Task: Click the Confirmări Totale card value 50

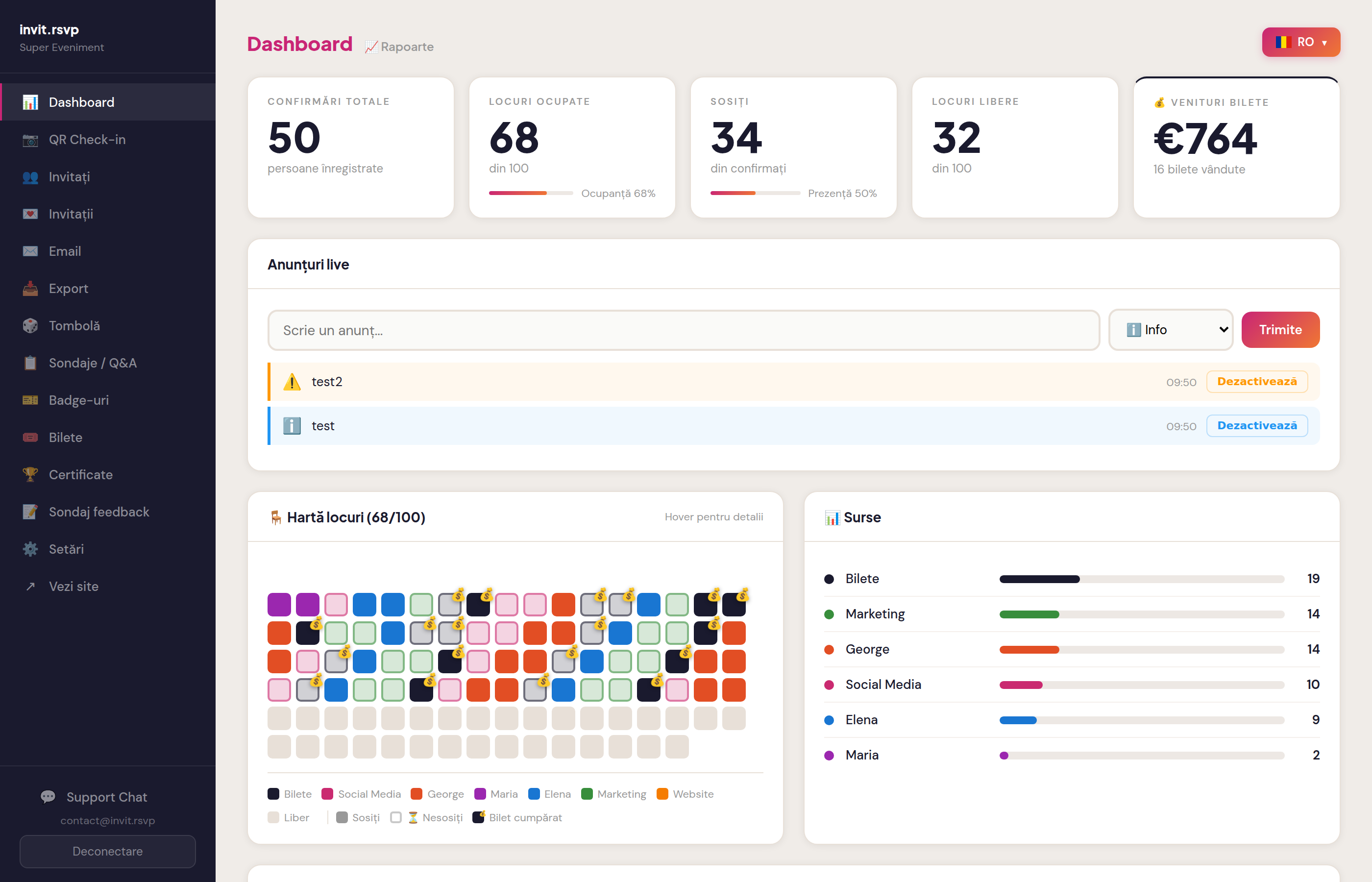Action: click(x=294, y=138)
